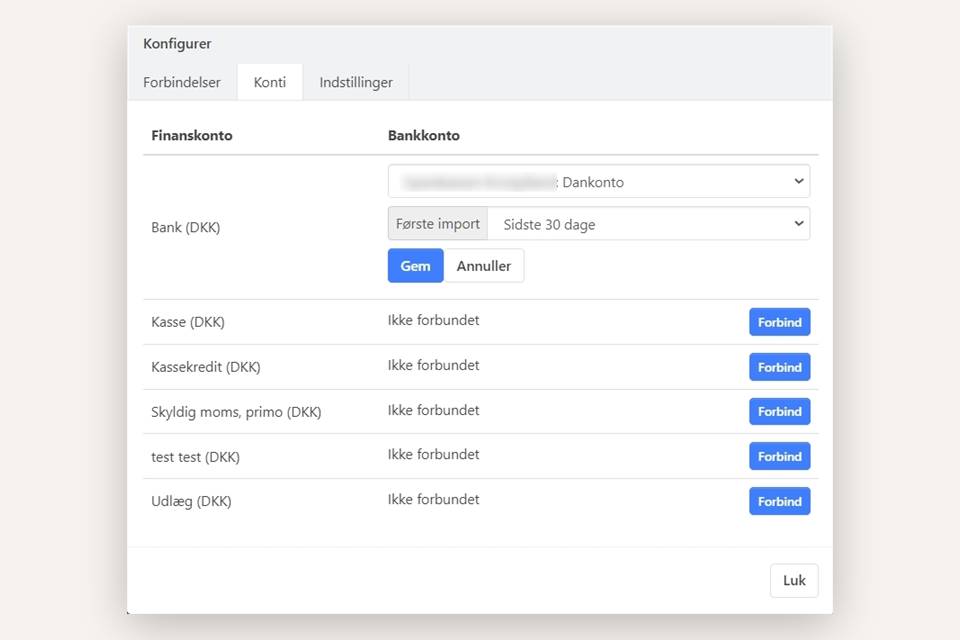Switch to the Forbindelser tab
Screen dimensions: 960x640
(182, 82)
